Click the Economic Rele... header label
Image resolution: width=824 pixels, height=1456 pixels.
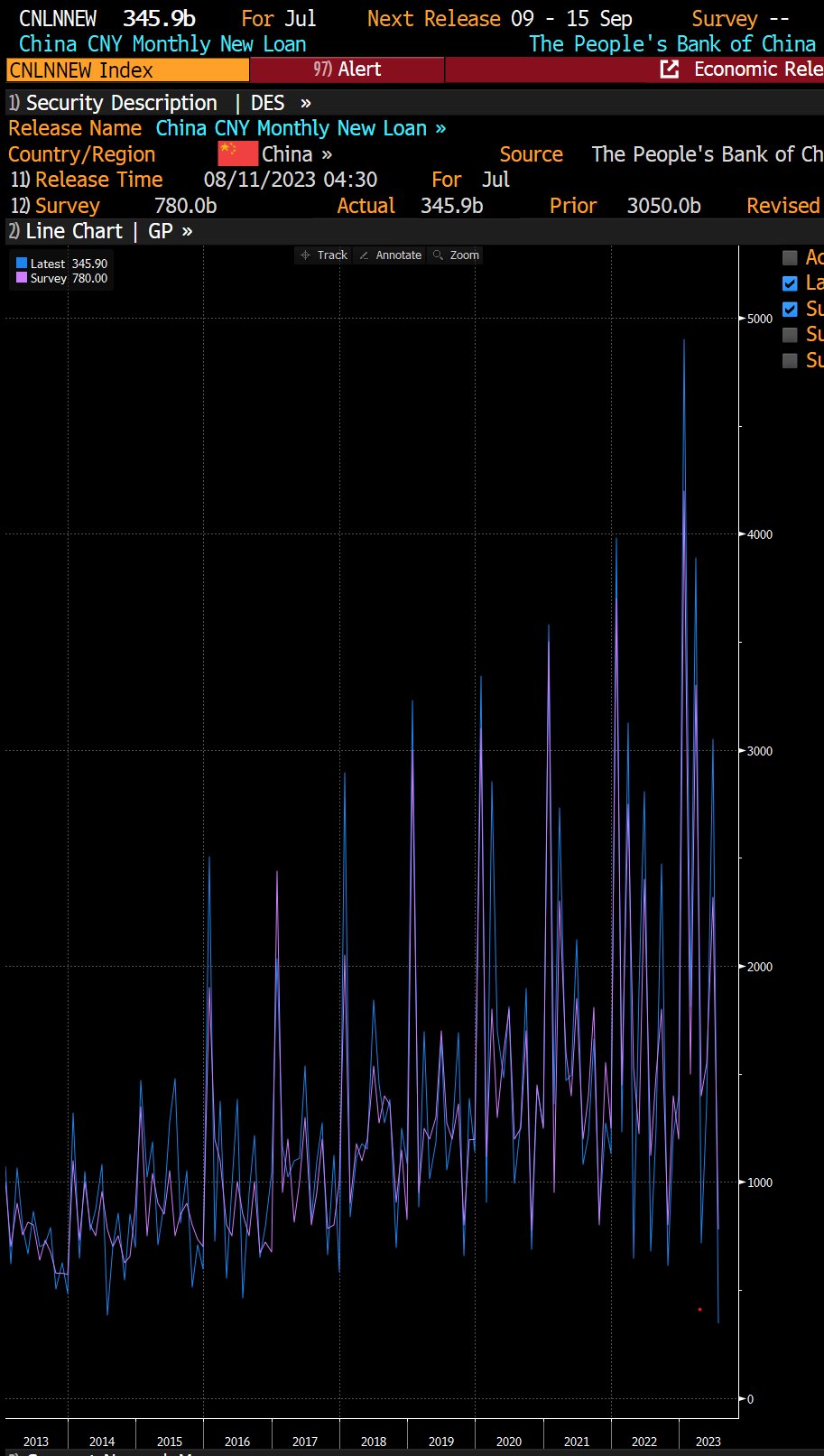click(x=758, y=70)
